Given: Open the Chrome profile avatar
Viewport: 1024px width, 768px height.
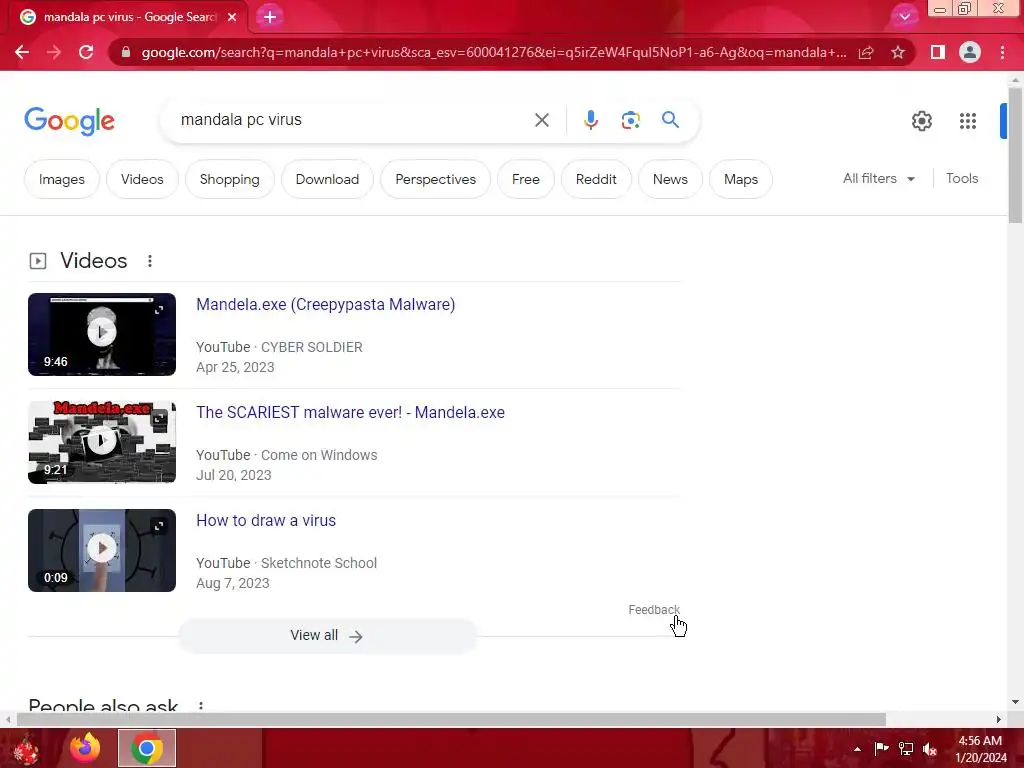Looking at the screenshot, I should tap(970, 52).
